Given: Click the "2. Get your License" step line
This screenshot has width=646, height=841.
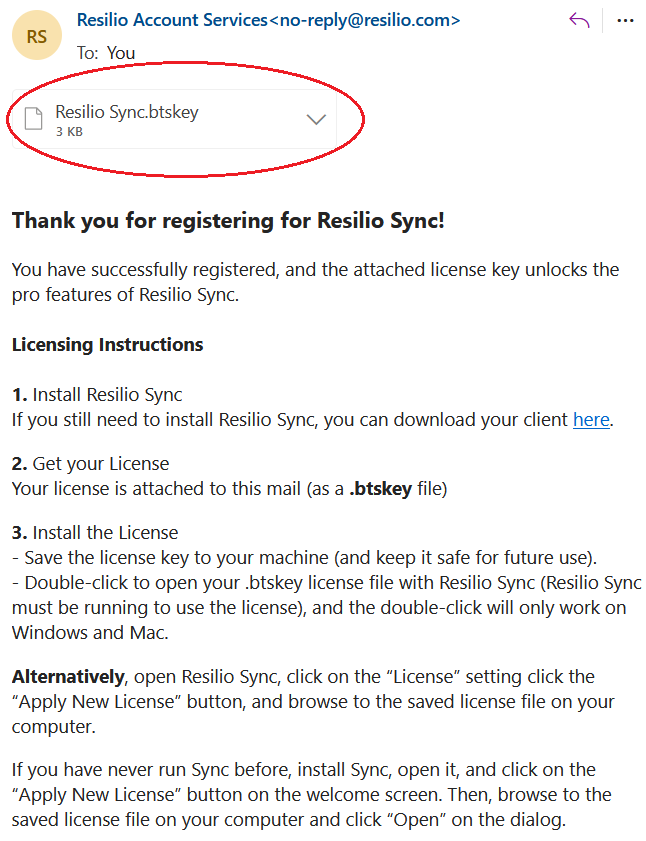Looking at the screenshot, I should pos(90,463).
